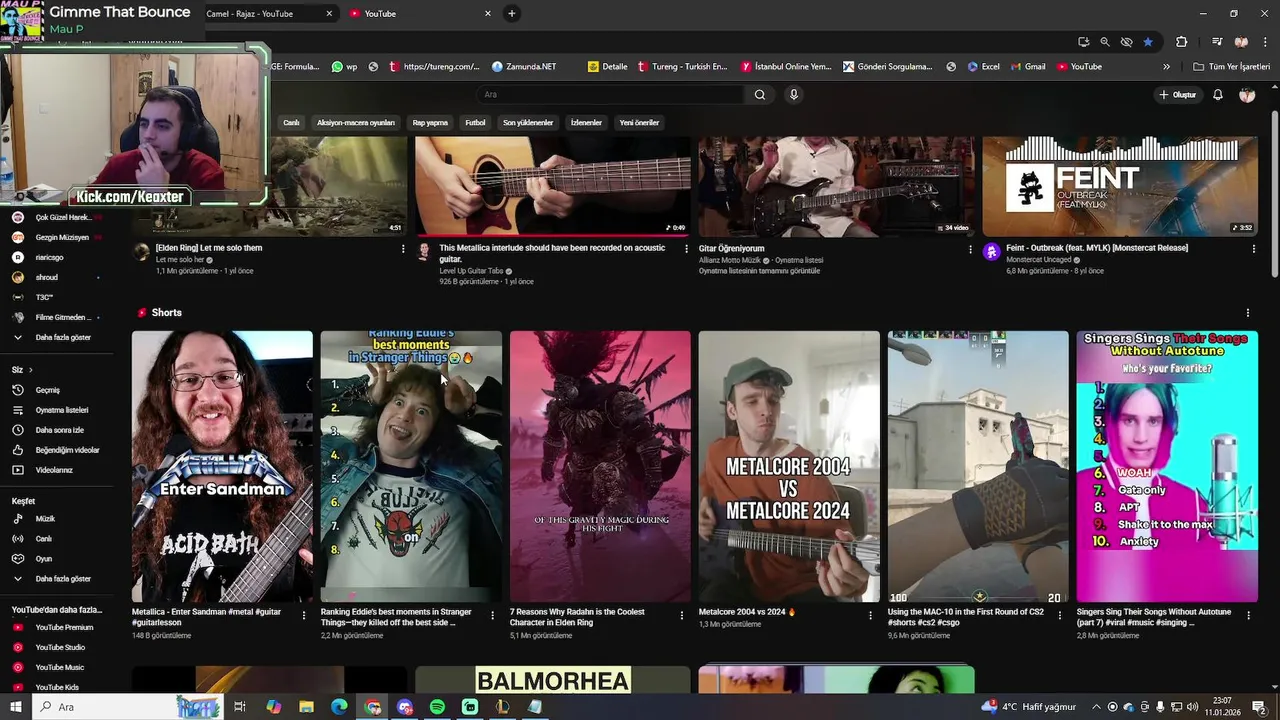Click the Oluştur create button
This screenshot has width=1280, height=720.
click(x=1178, y=95)
